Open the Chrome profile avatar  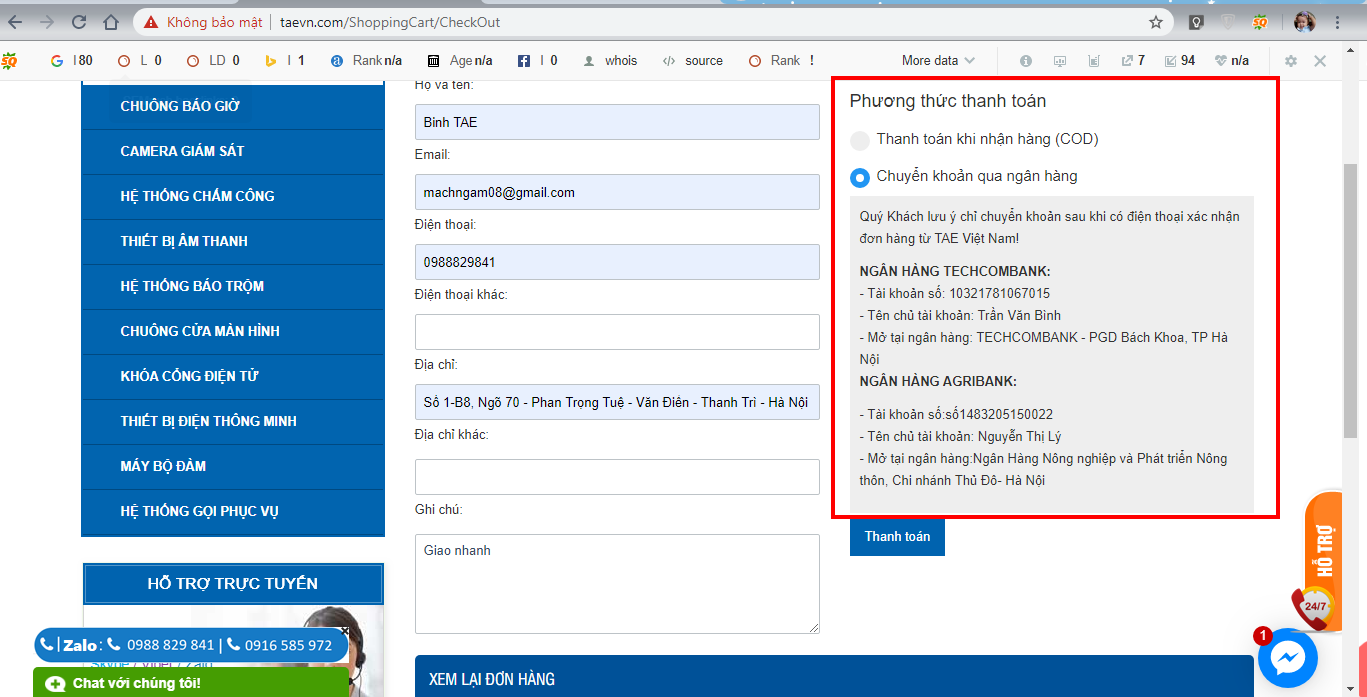pos(1304,22)
